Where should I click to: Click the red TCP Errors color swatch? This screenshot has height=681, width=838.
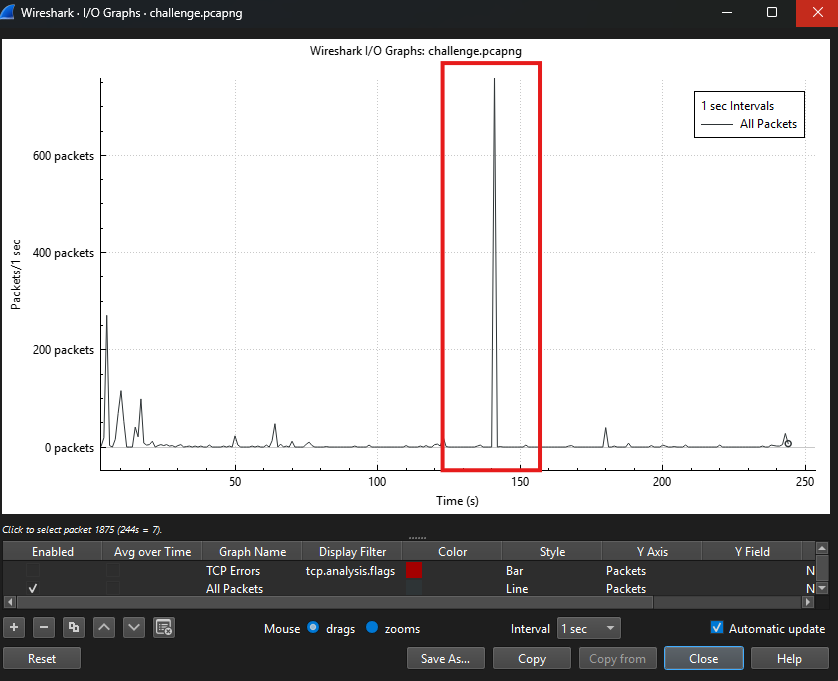click(414, 570)
